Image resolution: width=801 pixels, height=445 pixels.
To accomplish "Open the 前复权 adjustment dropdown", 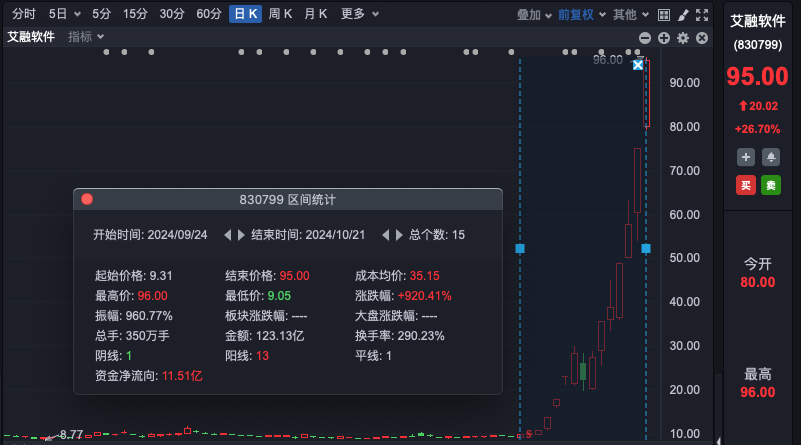I will coord(580,15).
